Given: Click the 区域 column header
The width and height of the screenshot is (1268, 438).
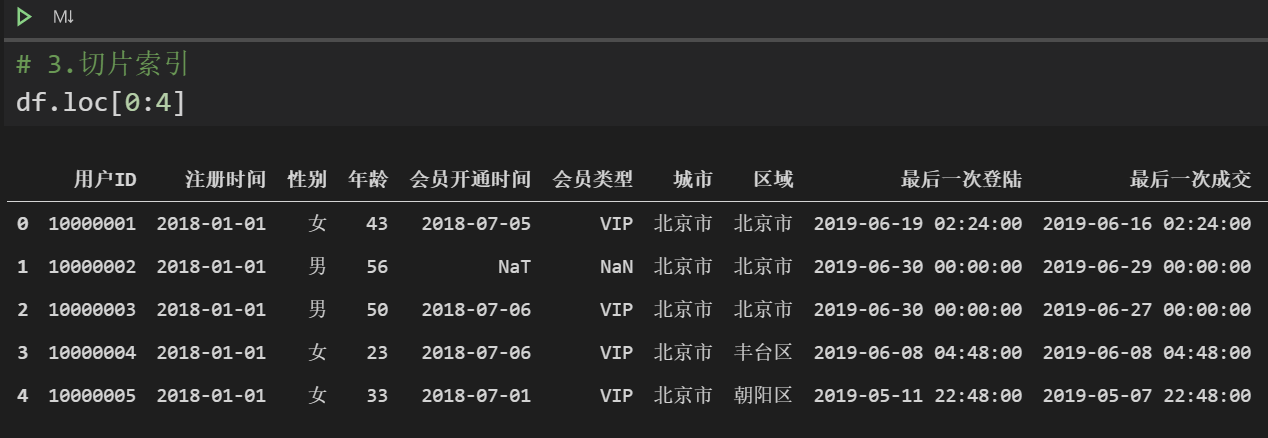Looking at the screenshot, I should pos(773,180).
